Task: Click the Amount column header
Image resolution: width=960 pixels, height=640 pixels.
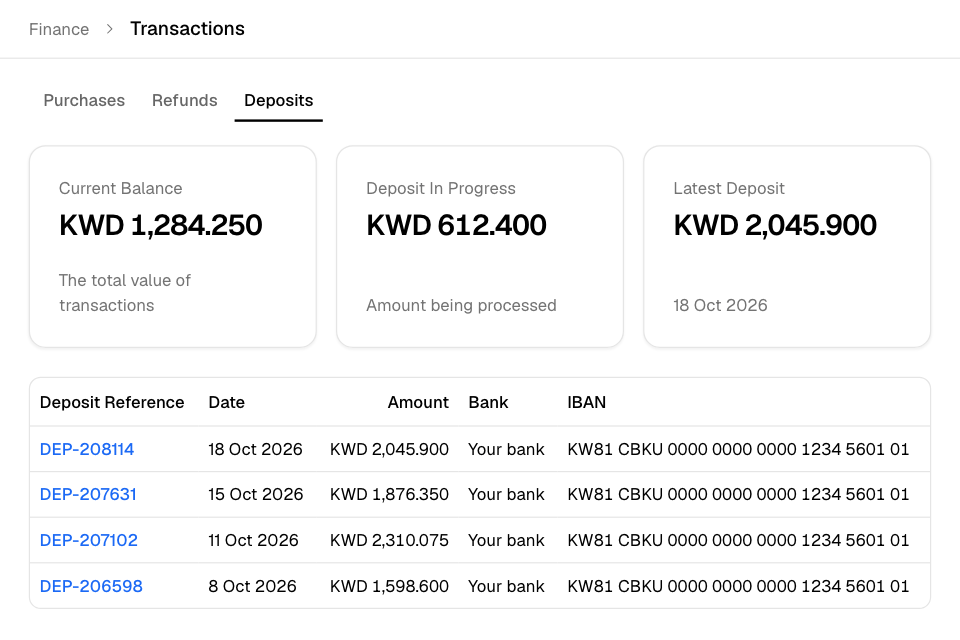Action: click(418, 402)
